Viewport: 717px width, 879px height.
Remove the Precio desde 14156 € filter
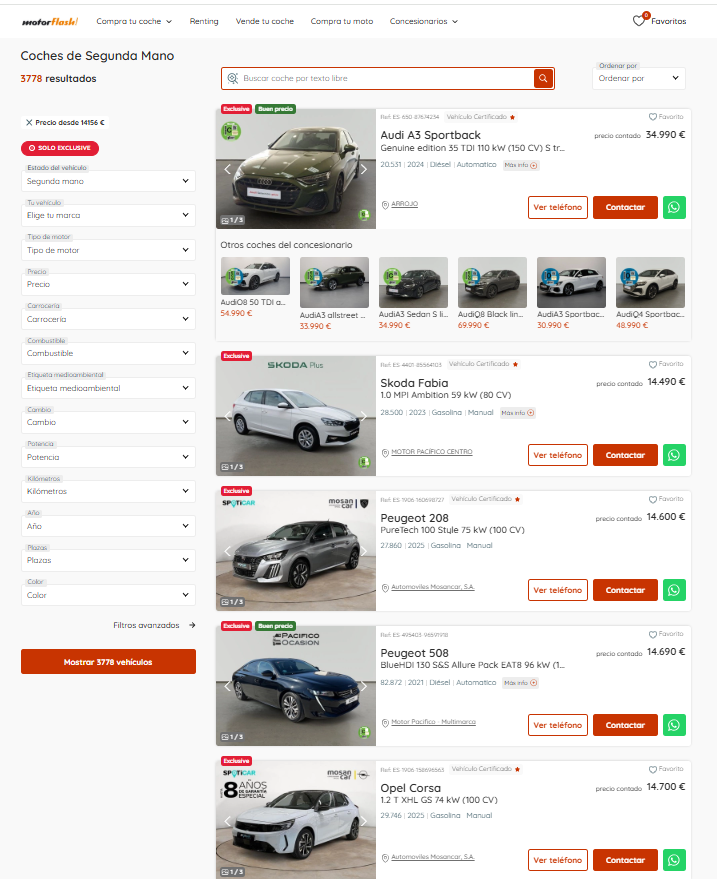coord(29,122)
